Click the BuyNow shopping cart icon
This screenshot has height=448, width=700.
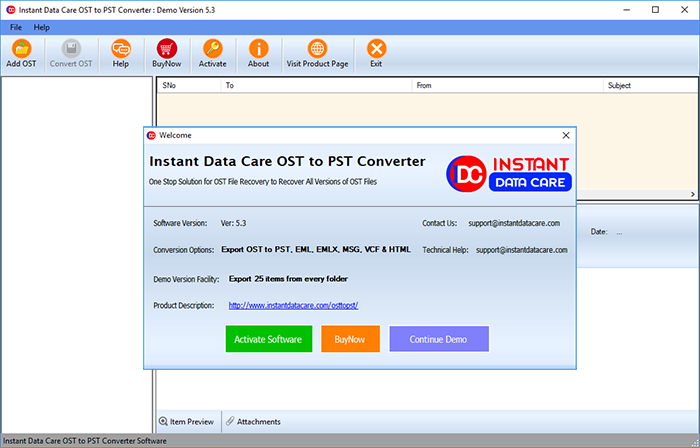(x=167, y=48)
